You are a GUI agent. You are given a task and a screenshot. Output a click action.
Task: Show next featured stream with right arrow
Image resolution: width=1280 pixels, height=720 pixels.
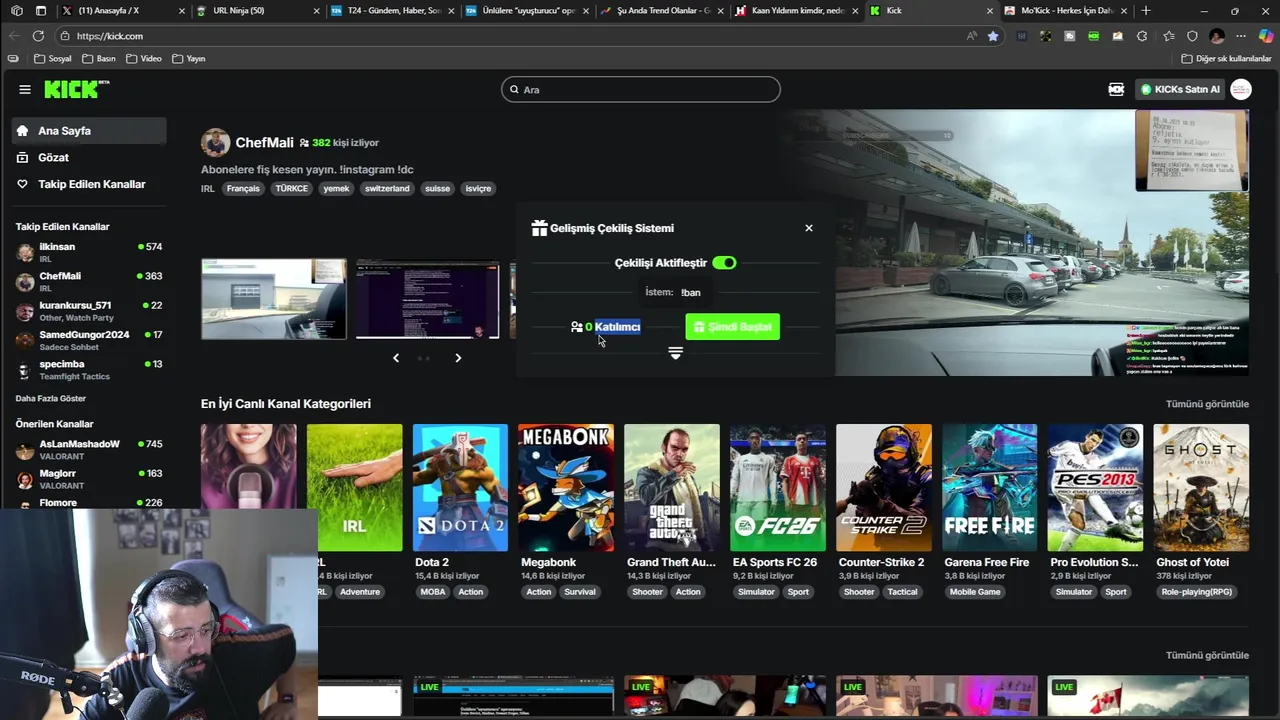click(x=458, y=358)
